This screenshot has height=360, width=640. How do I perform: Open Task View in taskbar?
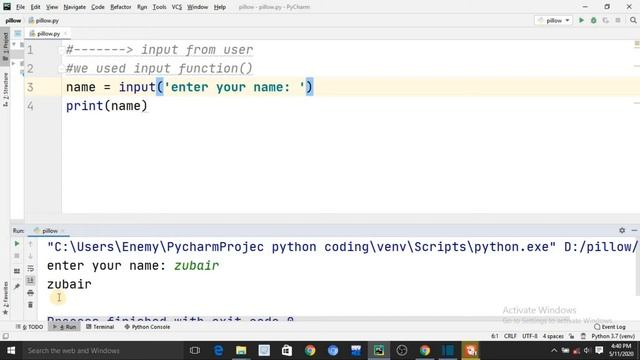(x=195, y=351)
